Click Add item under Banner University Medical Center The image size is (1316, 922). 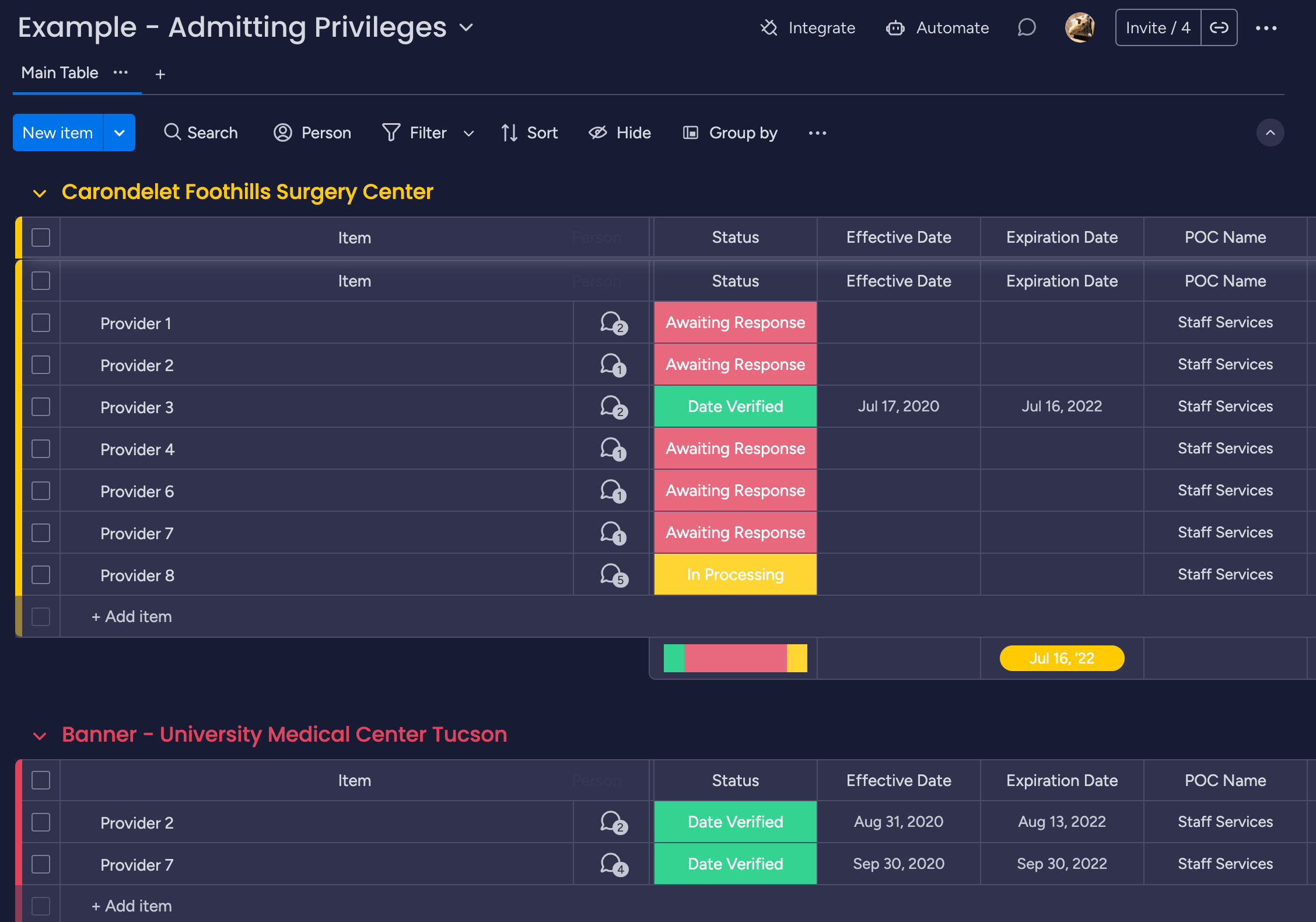pyautogui.click(x=131, y=906)
